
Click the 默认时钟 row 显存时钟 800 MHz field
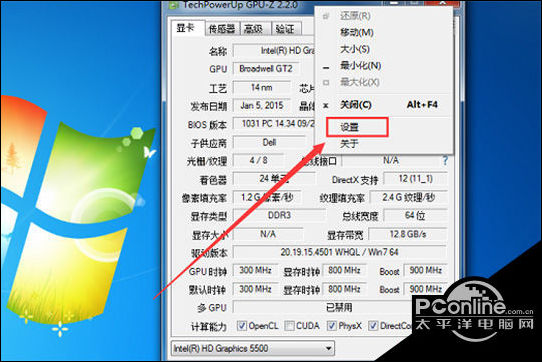(344, 289)
